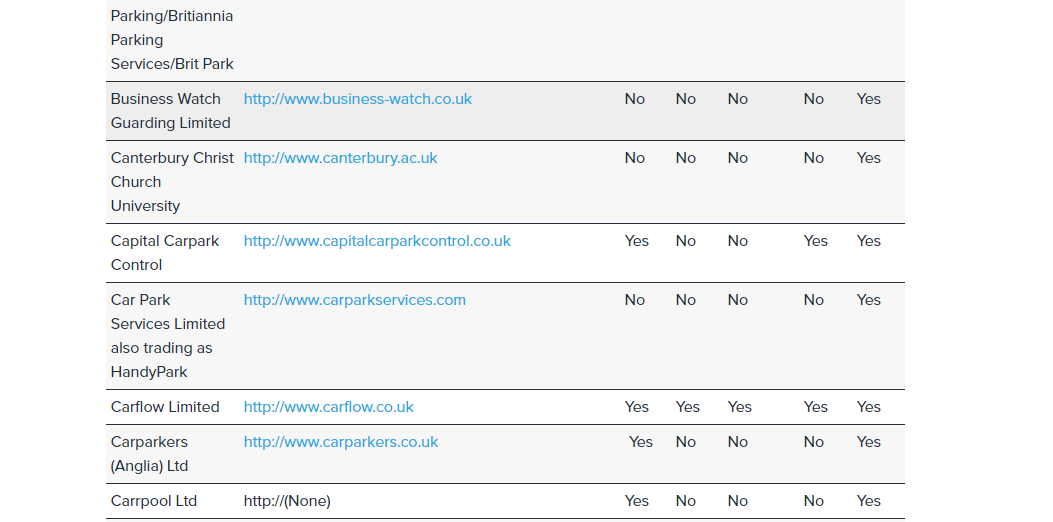The height and width of the screenshot is (522, 1053).
Task: Click the Car Park Services Limited name
Action: click(x=168, y=336)
